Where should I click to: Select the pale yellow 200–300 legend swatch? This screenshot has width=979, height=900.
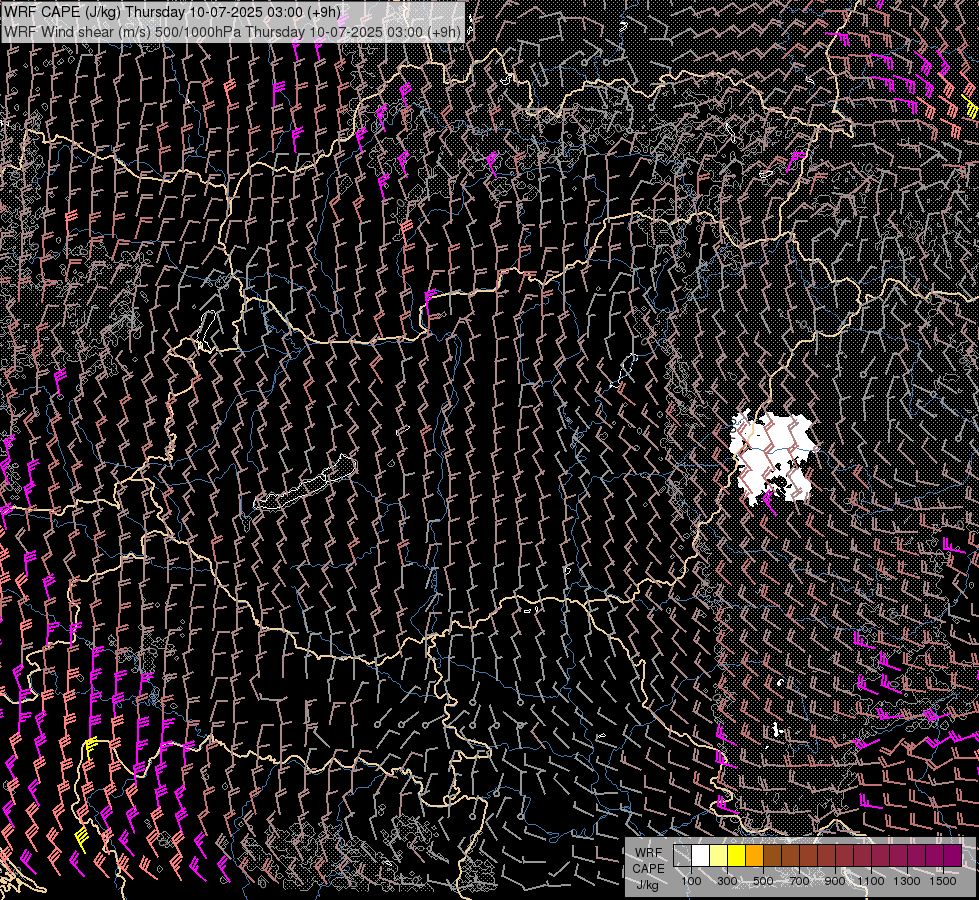(719, 856)
